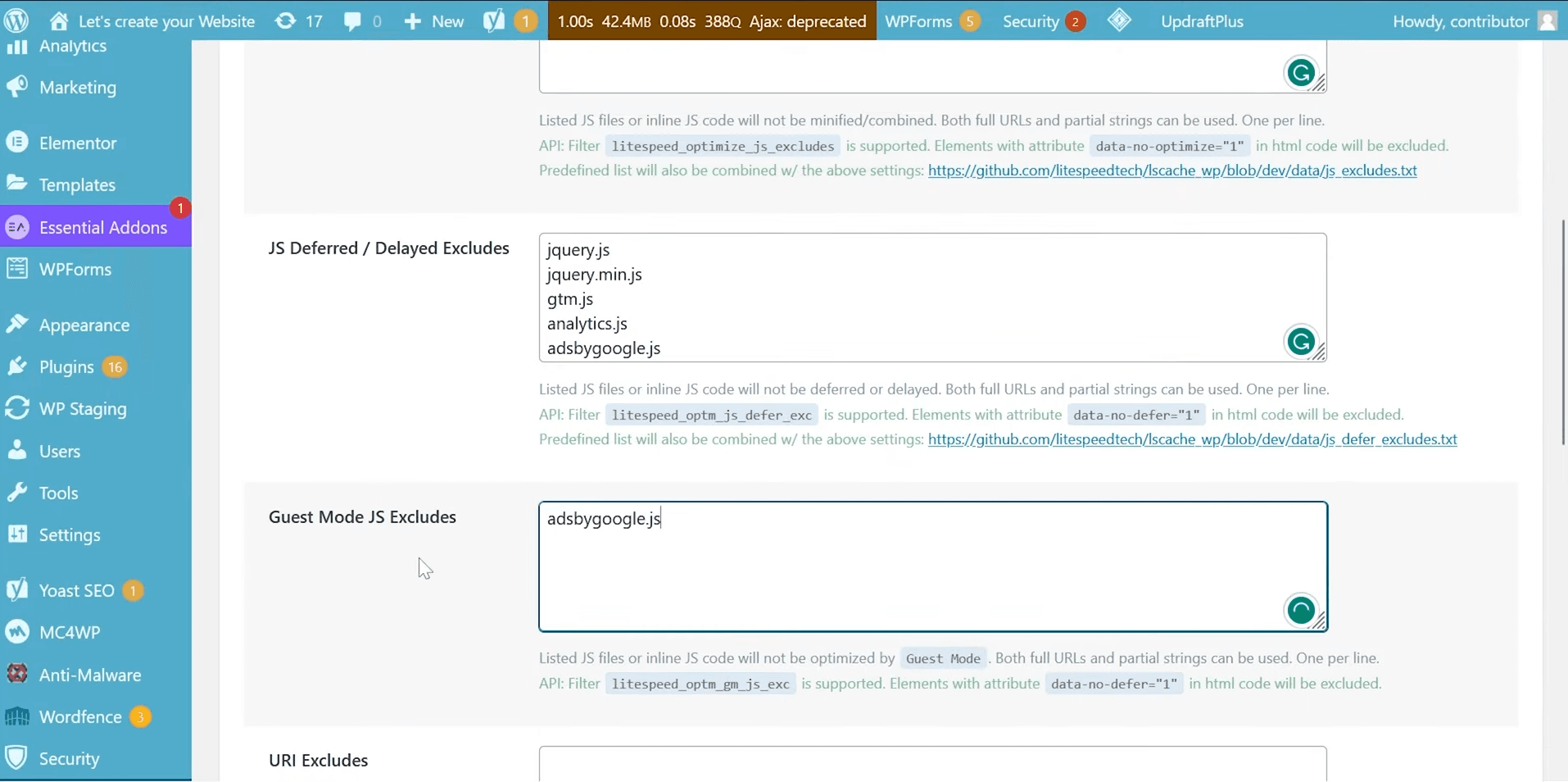Click the WPForms sidebar icon

pos(16,269)
